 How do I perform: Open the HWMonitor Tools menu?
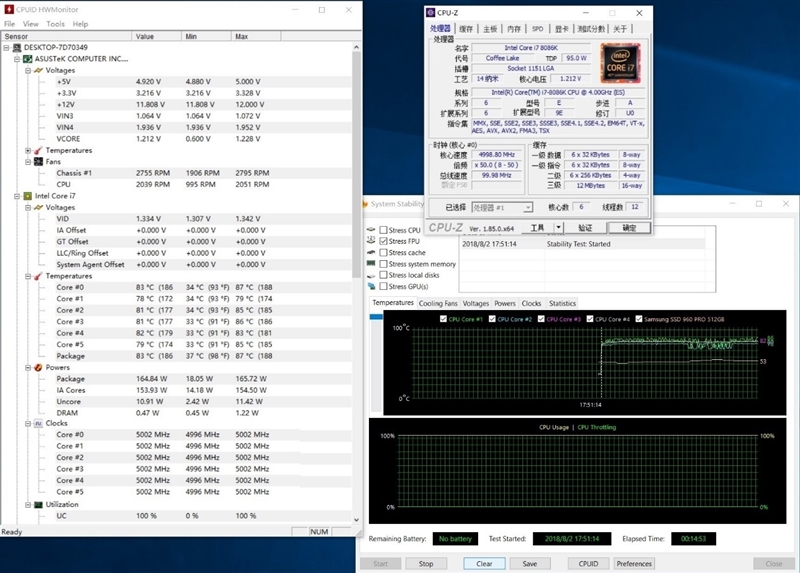pyautogui.click(x=56, y=24)
